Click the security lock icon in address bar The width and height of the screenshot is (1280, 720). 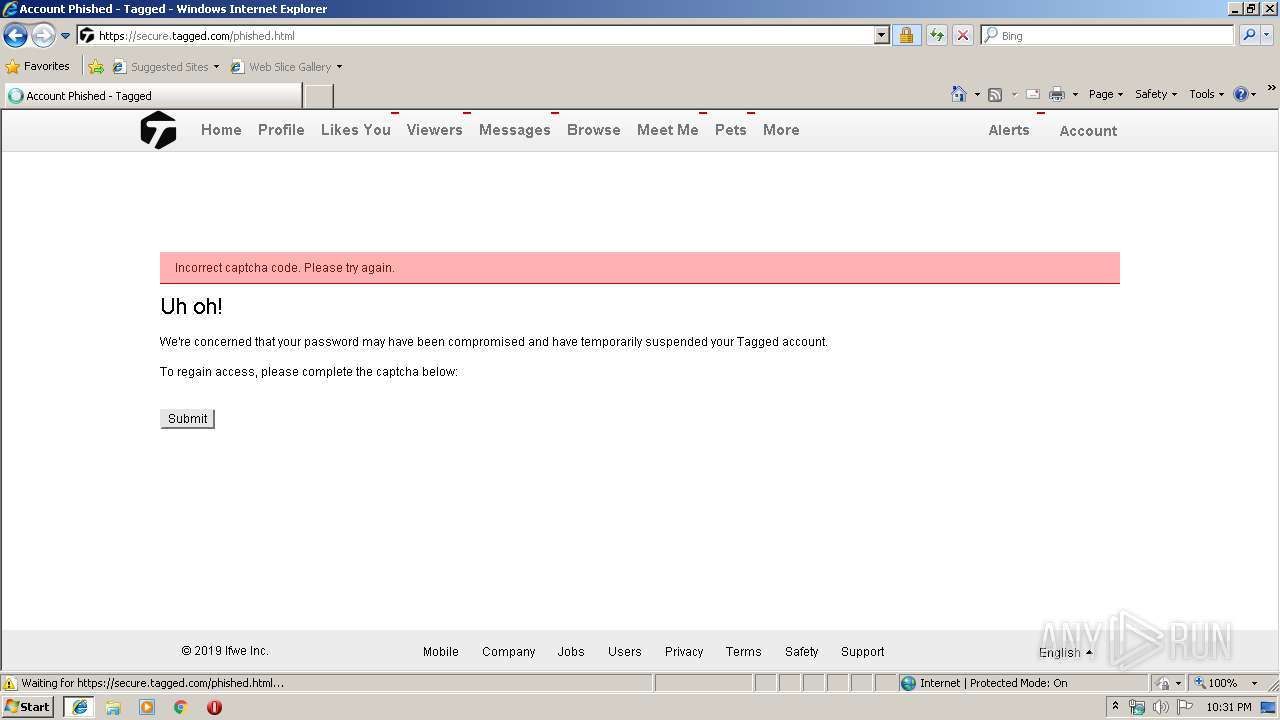pyautogui.click(x=906, y=36)
